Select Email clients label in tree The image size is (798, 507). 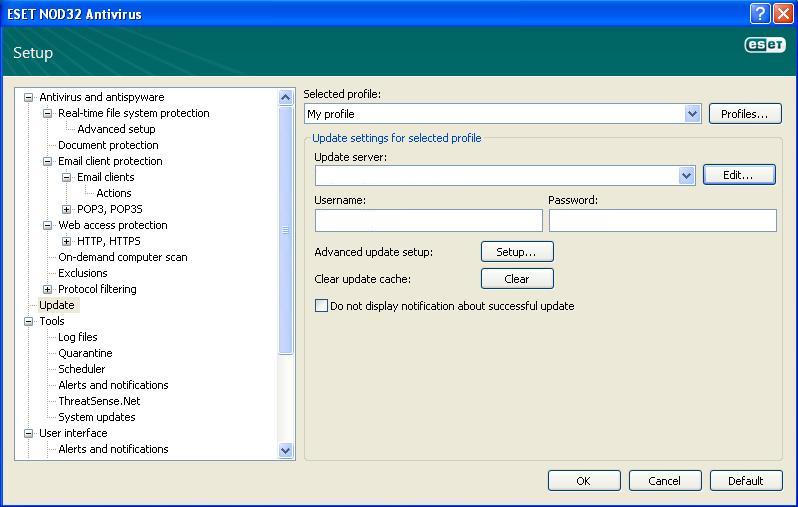(x=106, y=177)
